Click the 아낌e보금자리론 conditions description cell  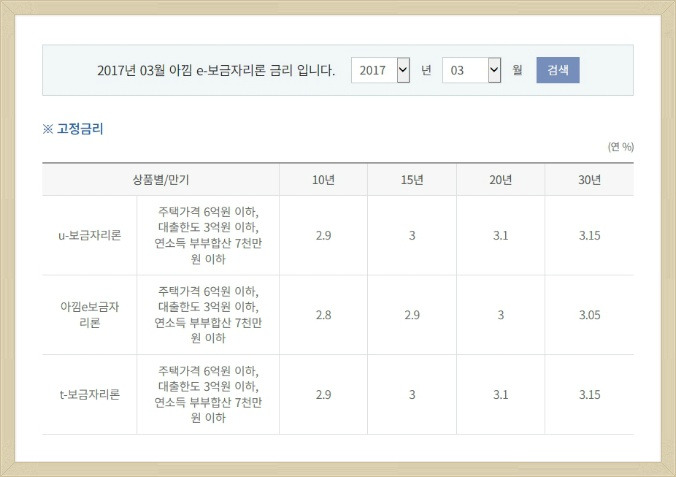pos(208,314)
